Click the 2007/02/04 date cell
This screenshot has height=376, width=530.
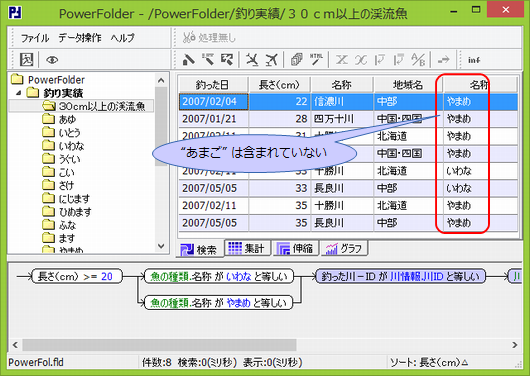tap(214, 102)
